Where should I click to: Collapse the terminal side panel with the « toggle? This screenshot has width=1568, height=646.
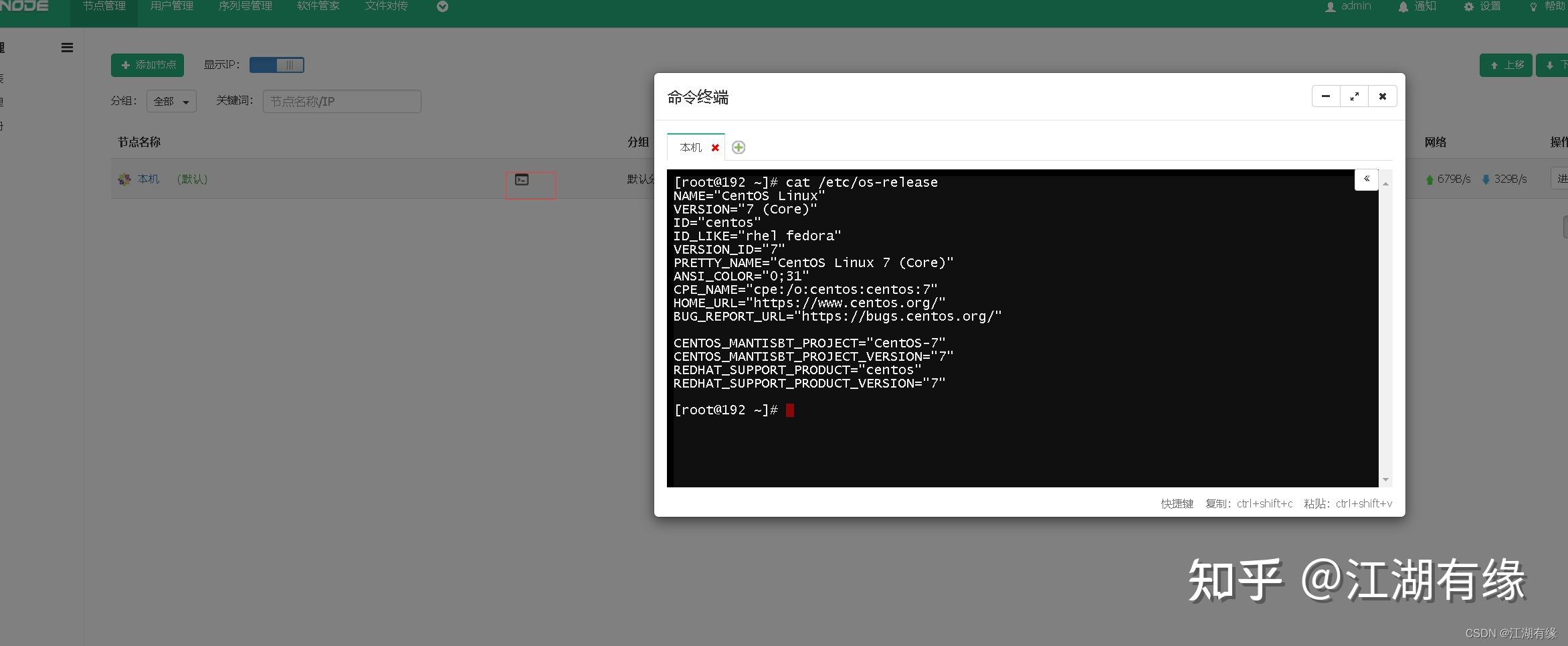[x=1367, y=179]
